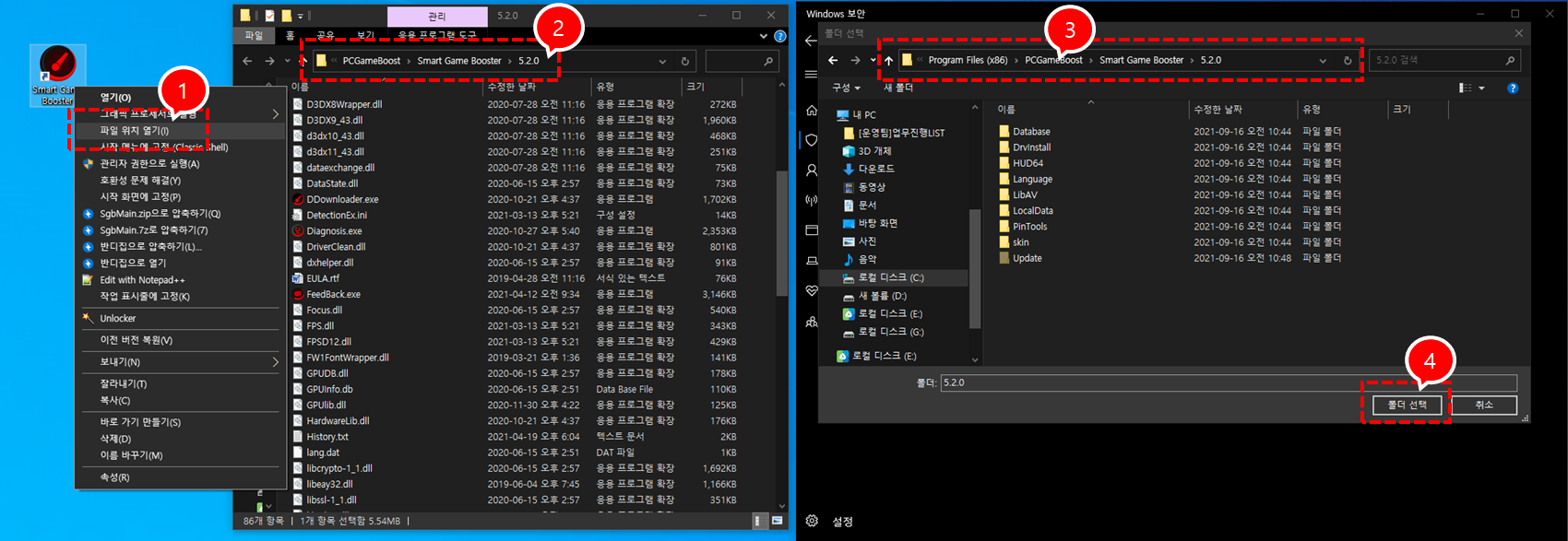Image resolution: width=1568 pixels, height=541 pixels.
Task: Click PCGameBoost breadcrumb in Explorer address bar
Action: pos(371,61)
